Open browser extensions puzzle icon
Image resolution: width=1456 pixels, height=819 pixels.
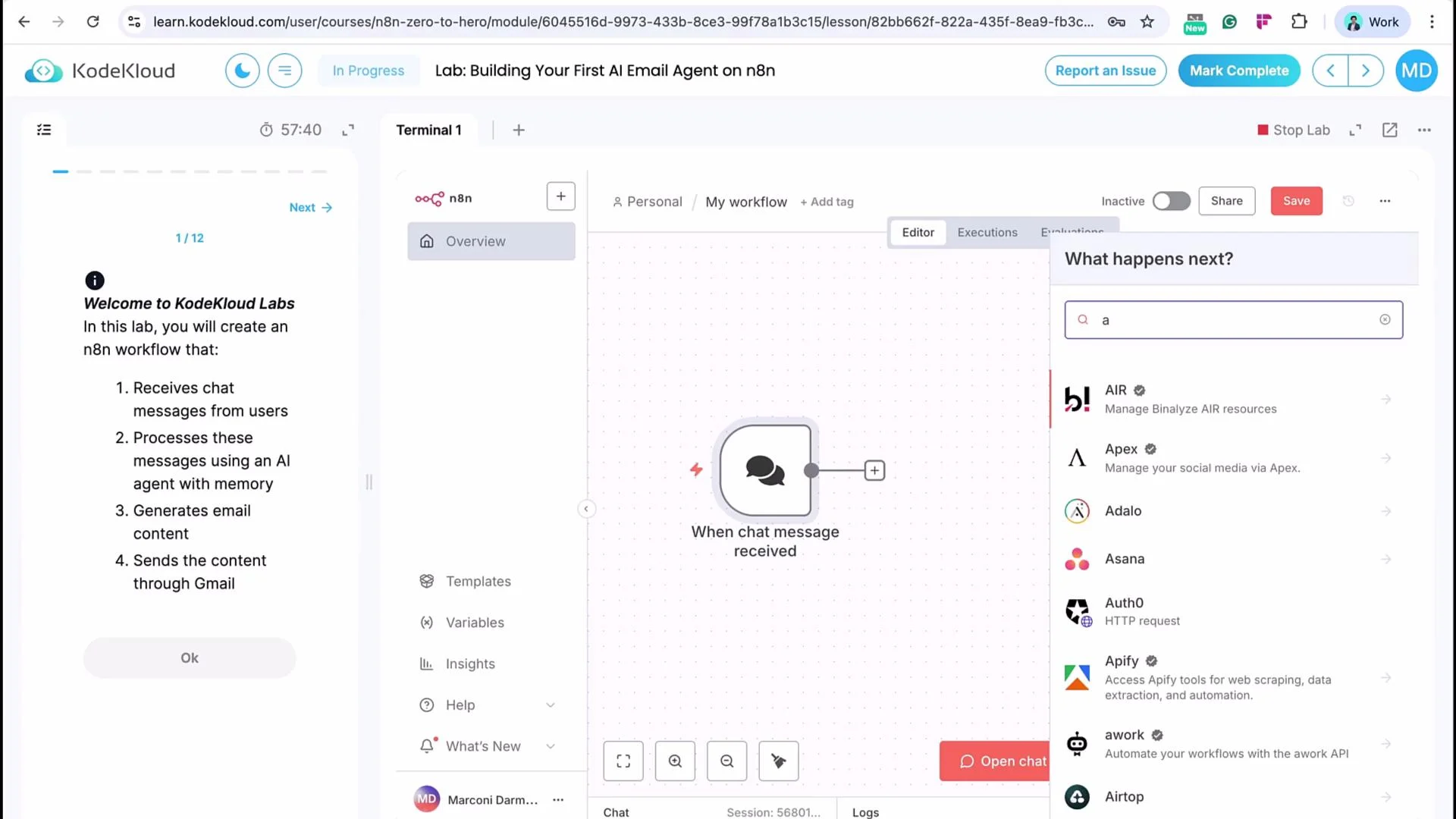coord(1299,22)
